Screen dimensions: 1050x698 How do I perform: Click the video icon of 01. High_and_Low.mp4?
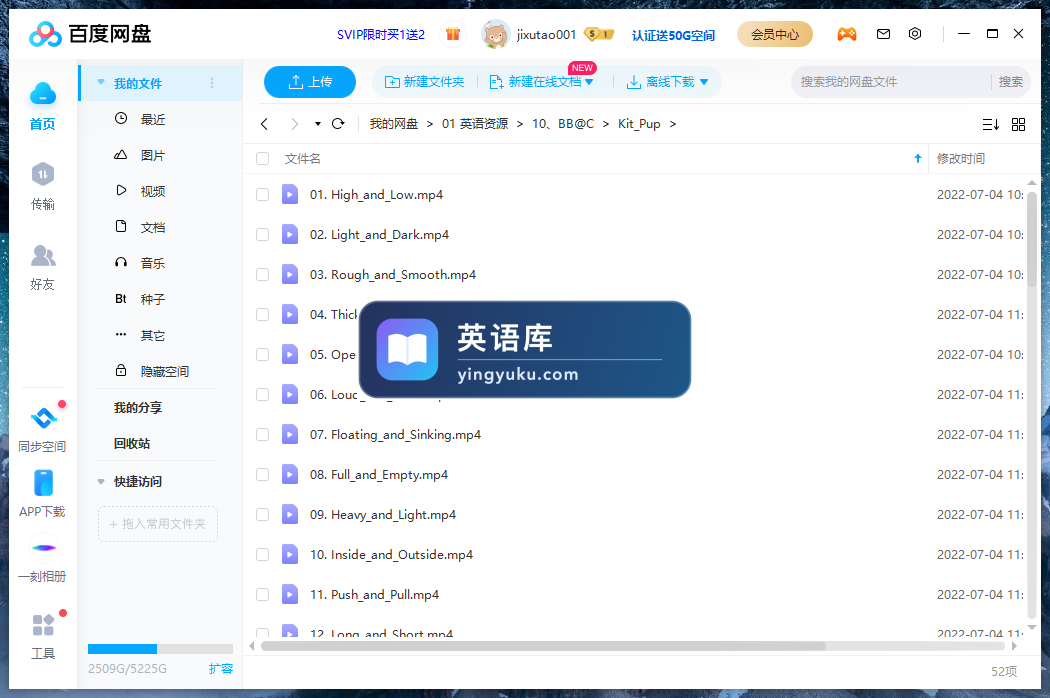point(289,194)
